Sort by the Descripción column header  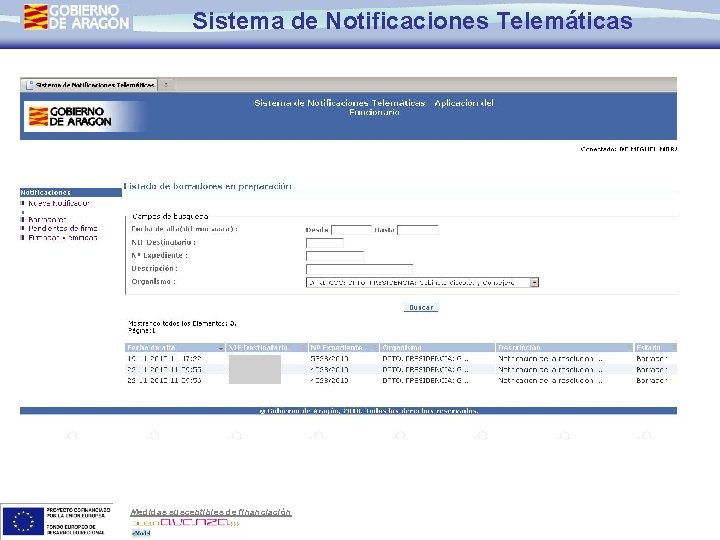(x=564, y=348)
